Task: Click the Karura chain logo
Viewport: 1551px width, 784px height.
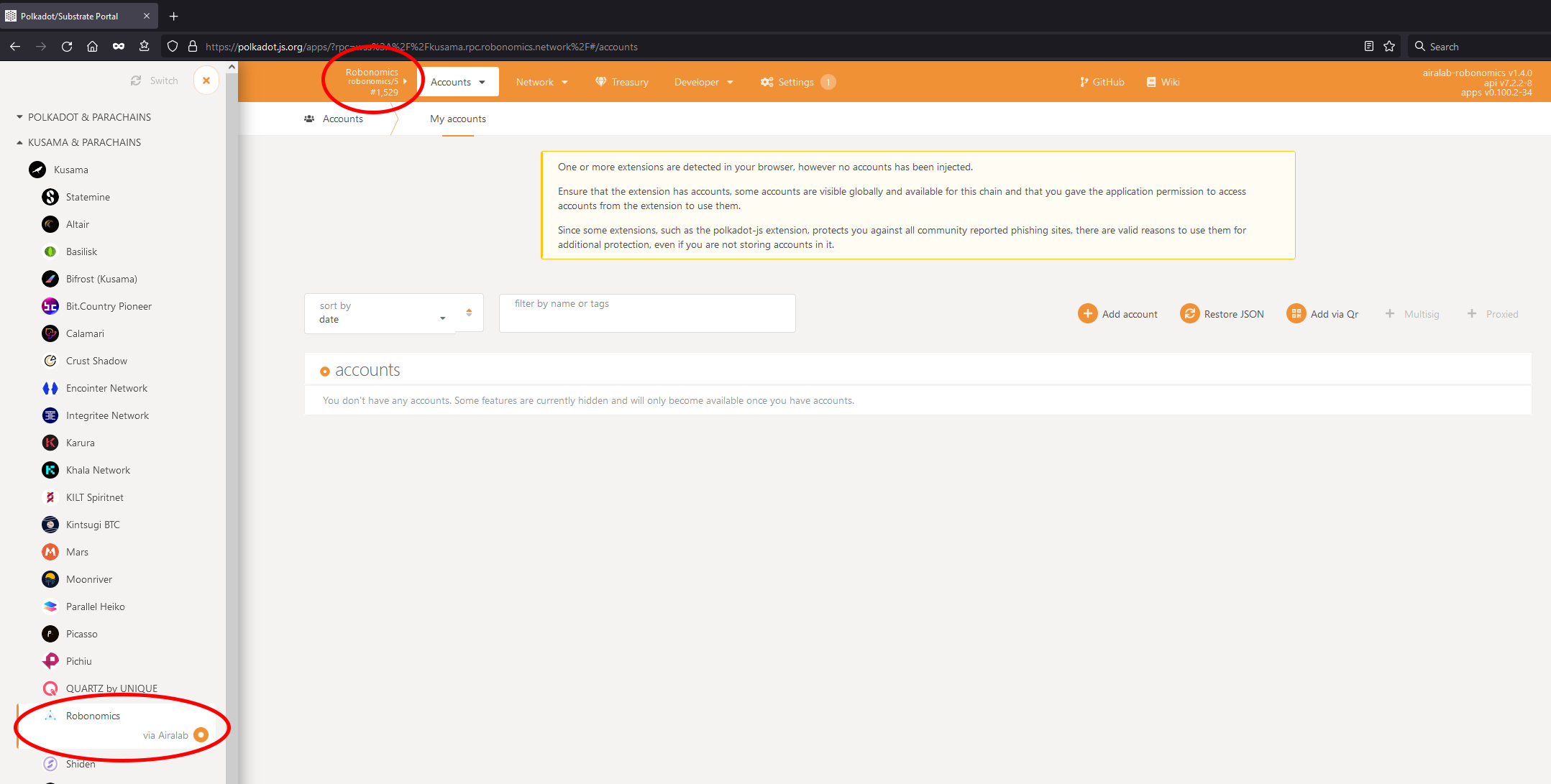Action: point(50,443)
